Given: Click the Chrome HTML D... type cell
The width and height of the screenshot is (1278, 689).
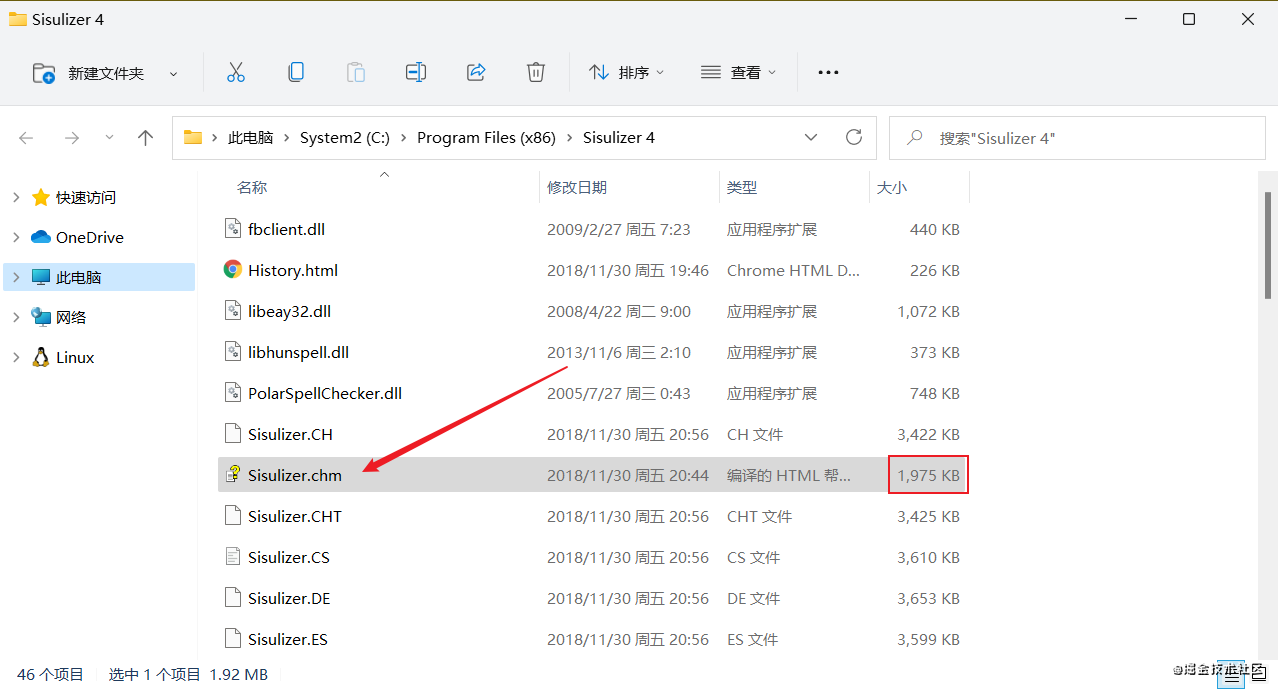Looking at the screenshot, I should (x=793, y=271).
